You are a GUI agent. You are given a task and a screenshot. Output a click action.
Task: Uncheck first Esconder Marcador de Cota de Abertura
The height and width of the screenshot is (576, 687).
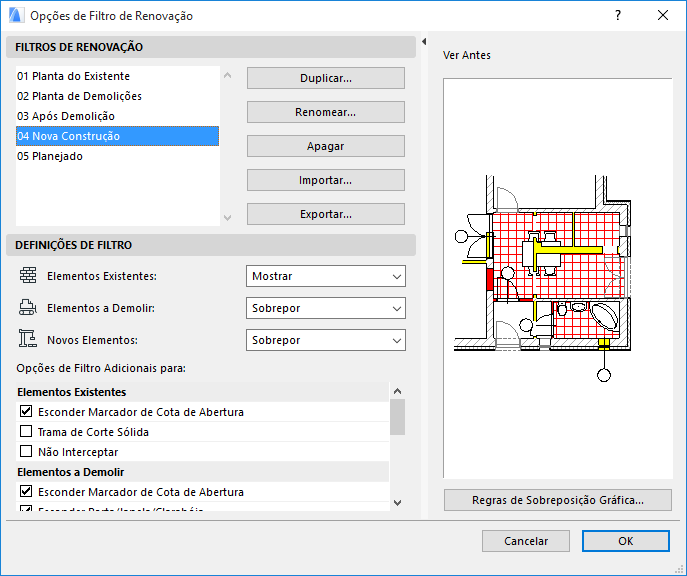point(27,412)
